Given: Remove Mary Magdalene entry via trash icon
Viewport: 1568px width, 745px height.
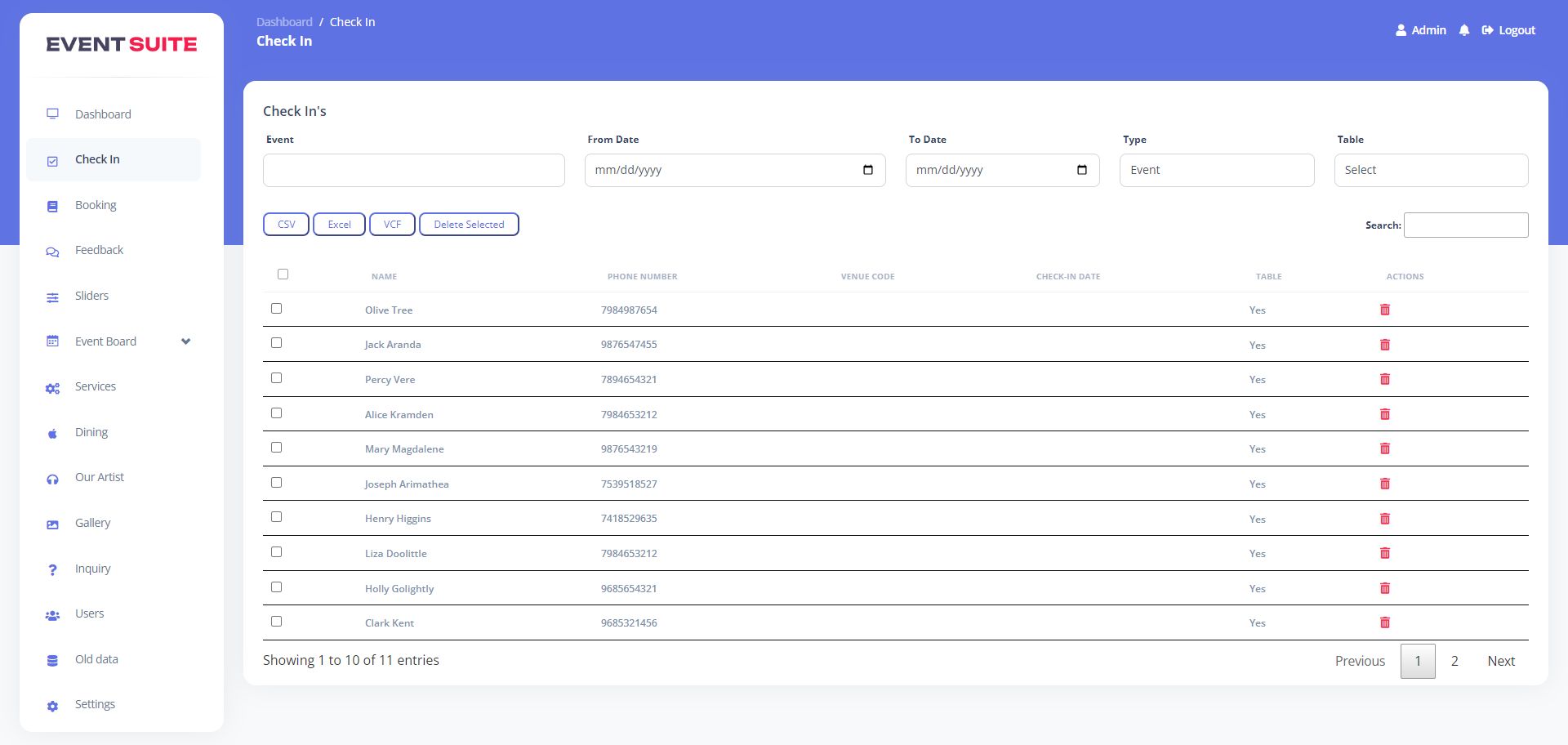Looking at the screenshot, I should point(1384,448).
